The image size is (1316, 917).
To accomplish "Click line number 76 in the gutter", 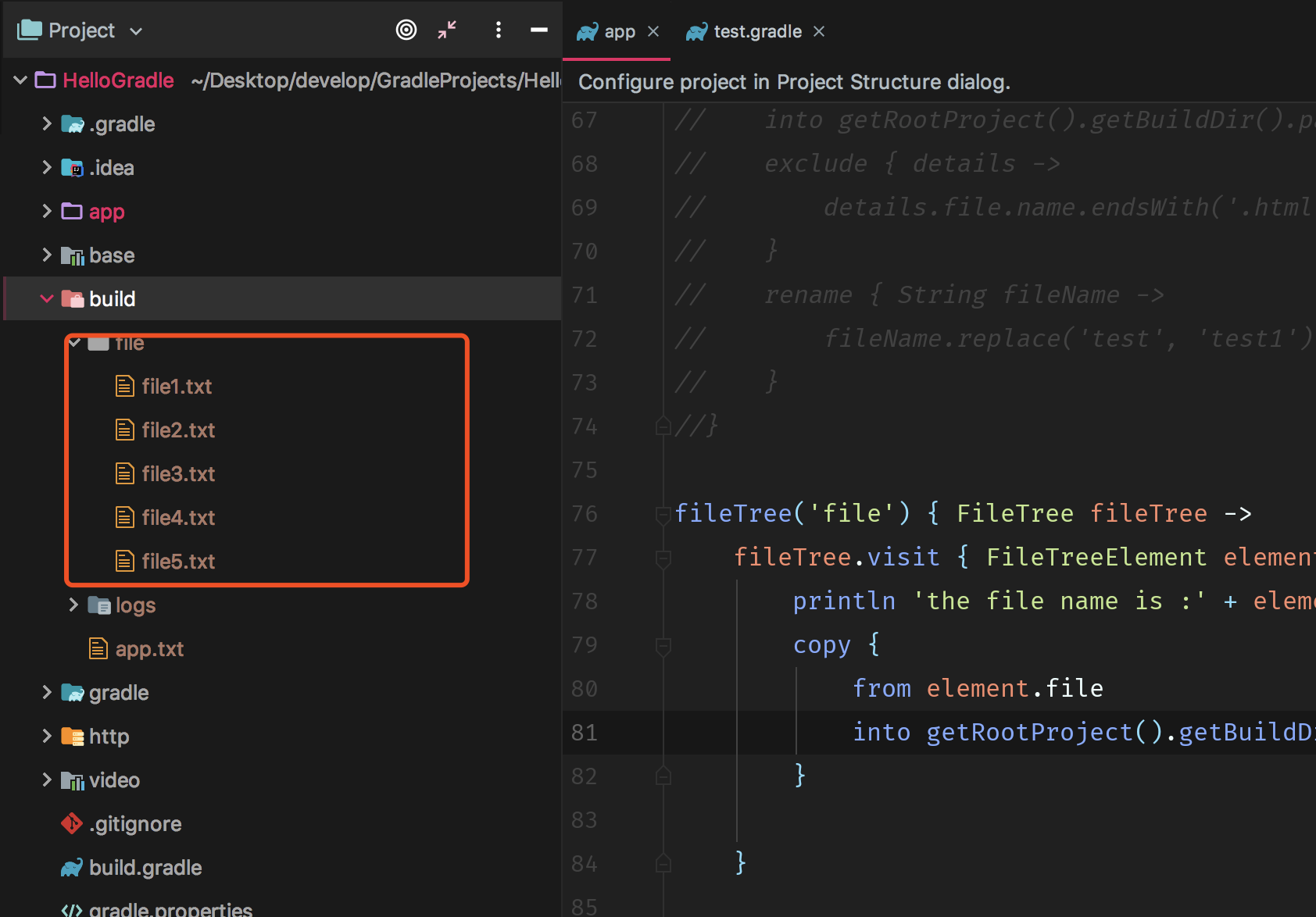I will pos(584,513).
